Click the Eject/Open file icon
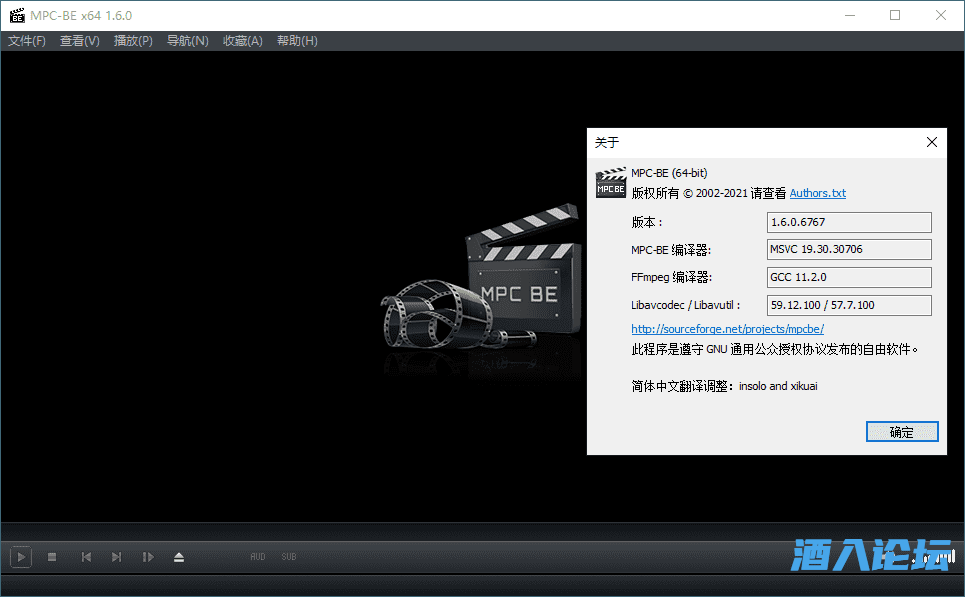Image resolution: width=965 pixels, height=597 pixels. 179,557
